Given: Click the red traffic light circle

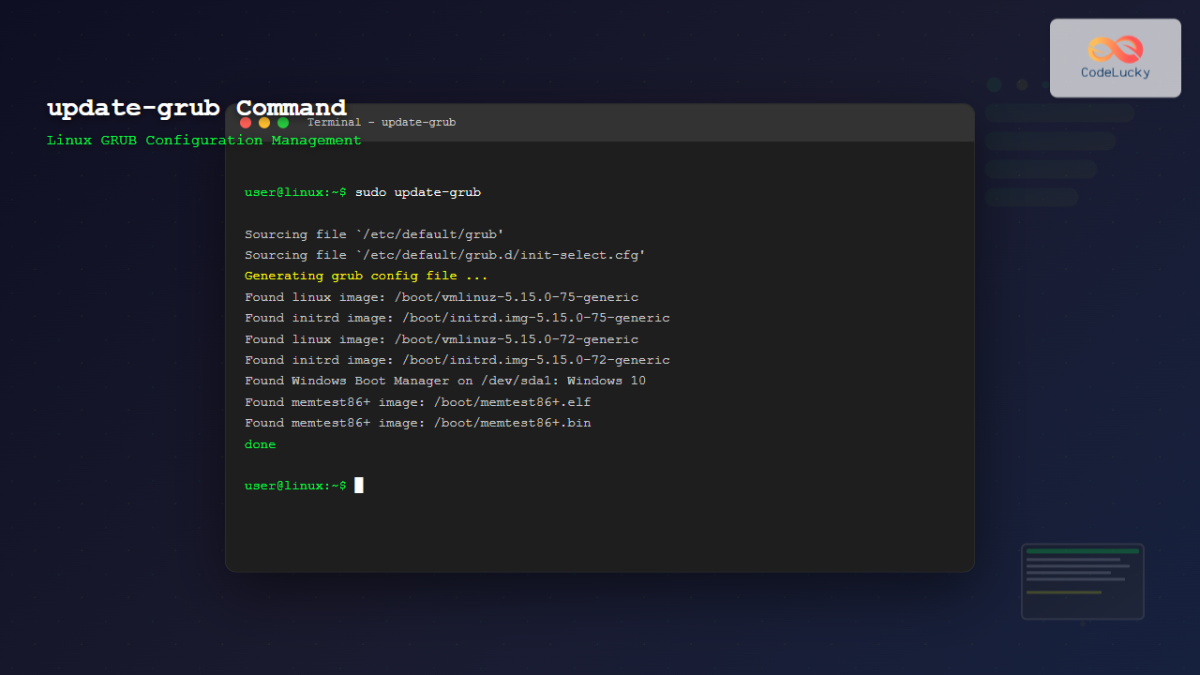Looking at the screenshot, I should pos(246,121).
